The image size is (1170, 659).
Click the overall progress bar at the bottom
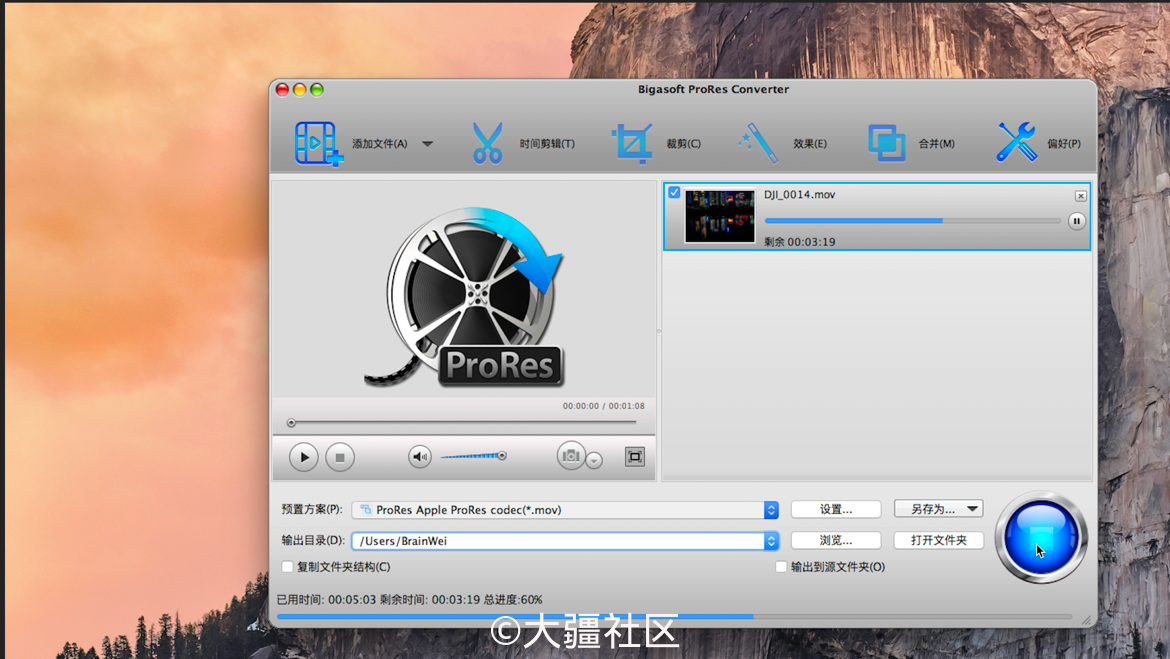tap(675, 616)
